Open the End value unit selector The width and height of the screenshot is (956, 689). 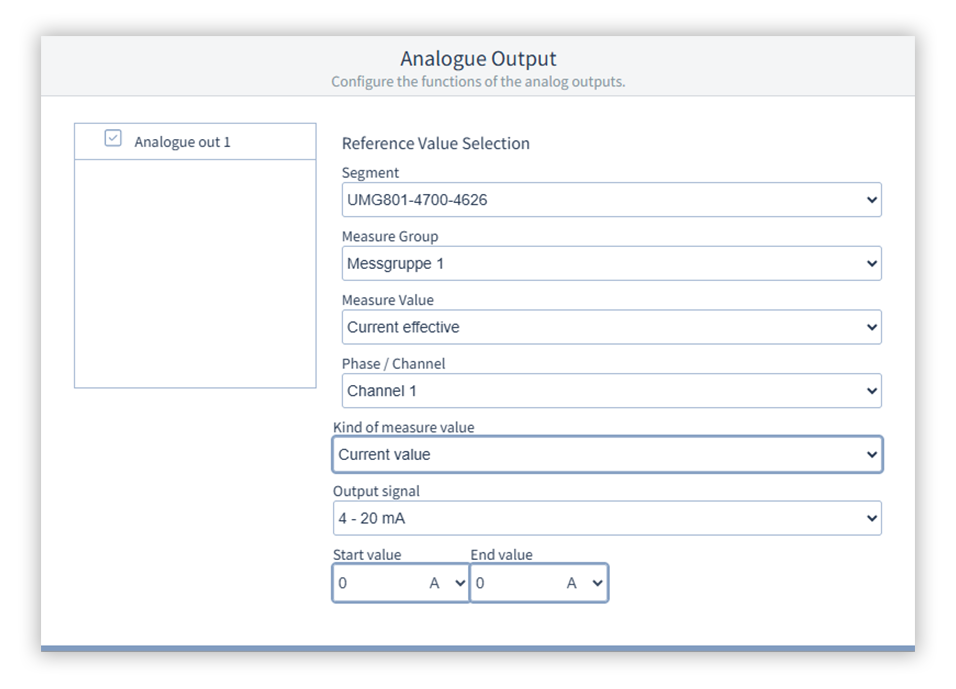(x=585, y=583)
